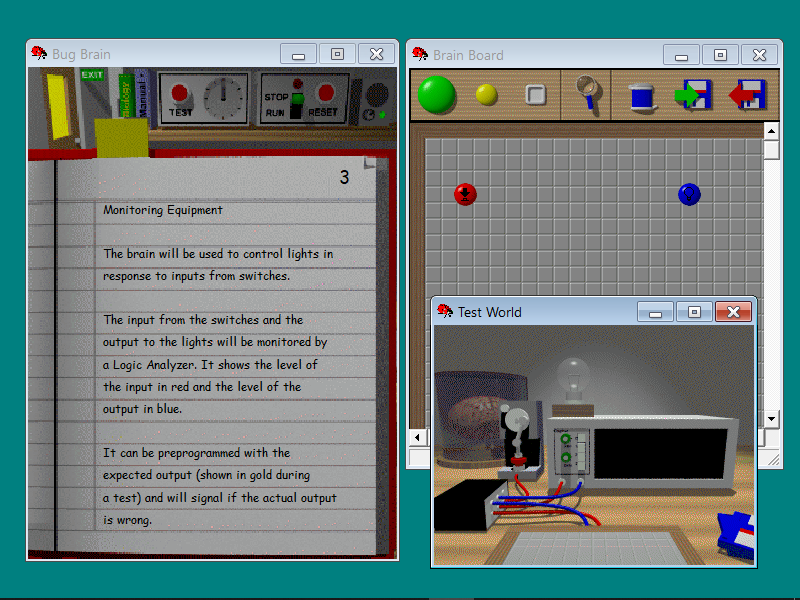Viewport: 800px width, 600px height.
Task: Click the Brain Board scroll up arrow
Action: click(x=771, y=132)
